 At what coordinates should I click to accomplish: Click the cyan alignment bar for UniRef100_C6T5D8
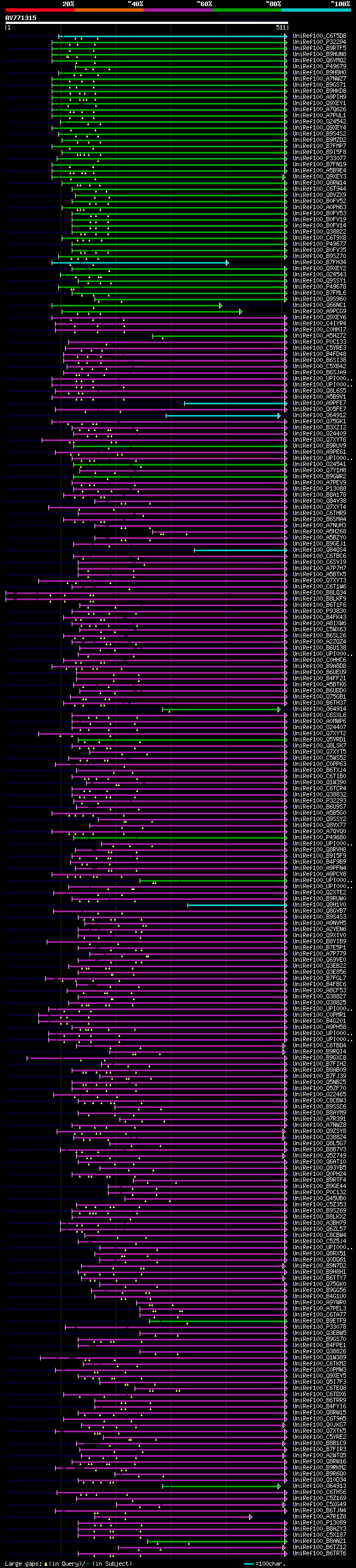pyautogui.click(x=173, y=36)
